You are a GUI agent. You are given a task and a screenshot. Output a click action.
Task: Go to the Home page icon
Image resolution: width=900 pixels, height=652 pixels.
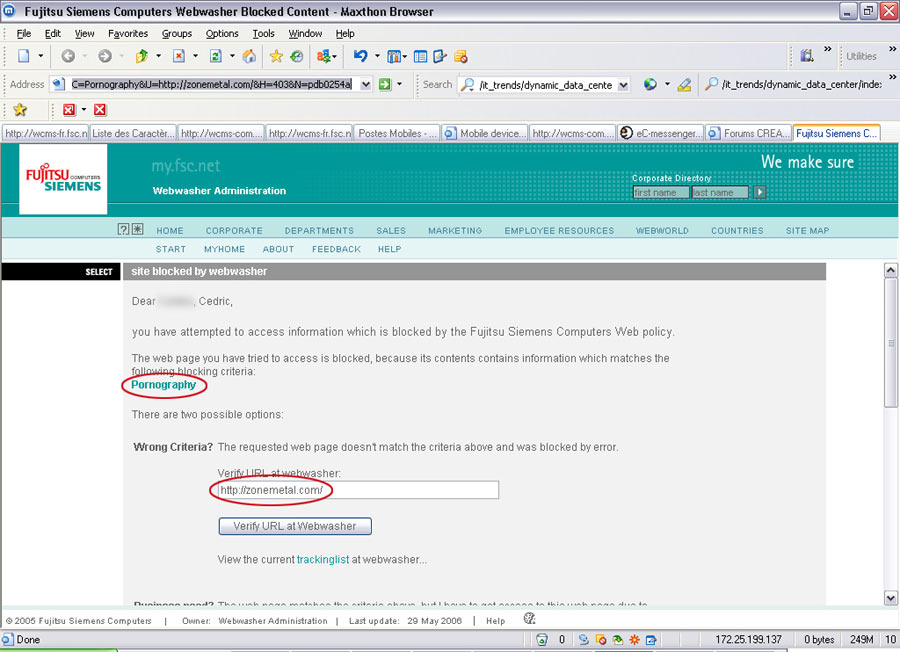(249, 56)
